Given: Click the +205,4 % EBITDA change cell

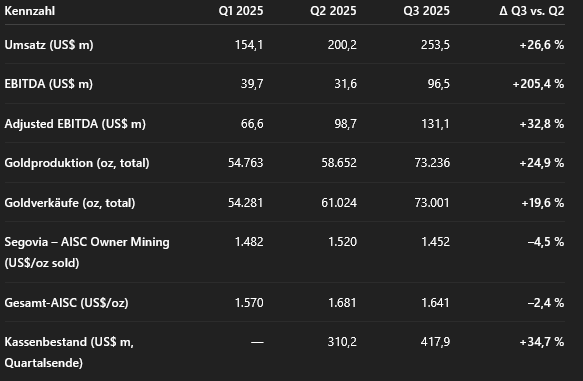Looking at the screenshot, I should (538, 84).
